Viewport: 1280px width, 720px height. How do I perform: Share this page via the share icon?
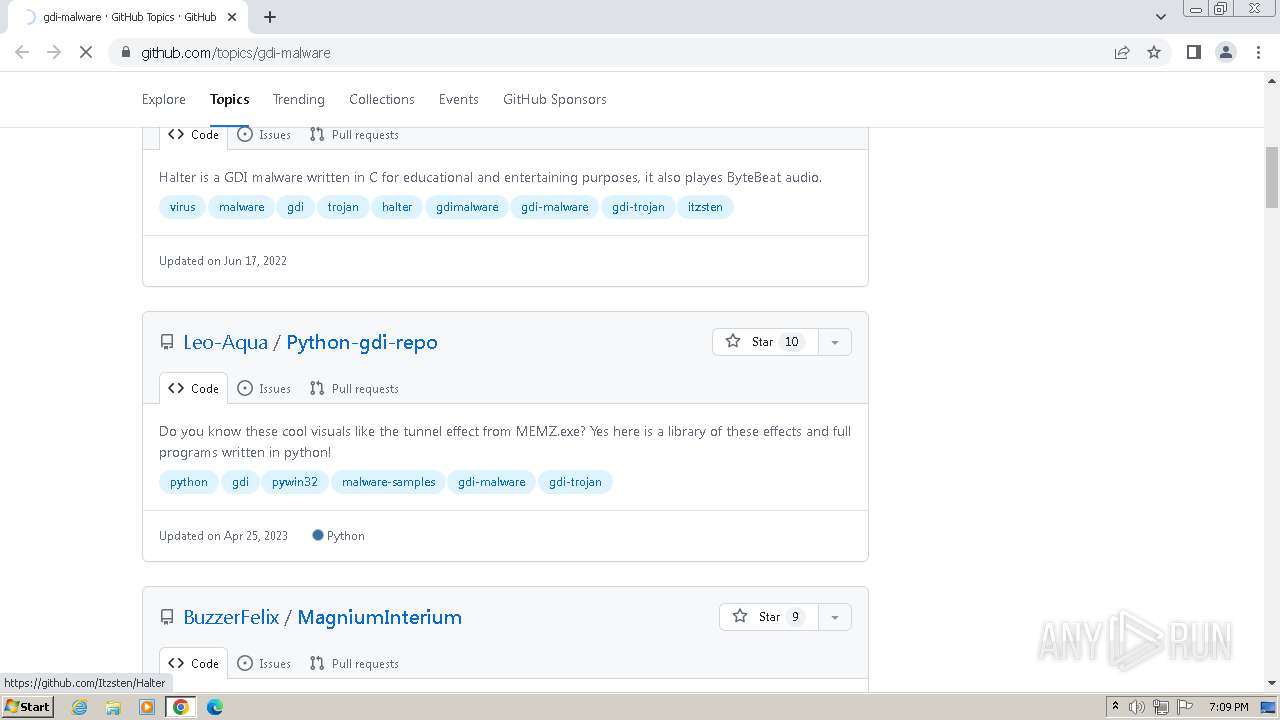1122,52
